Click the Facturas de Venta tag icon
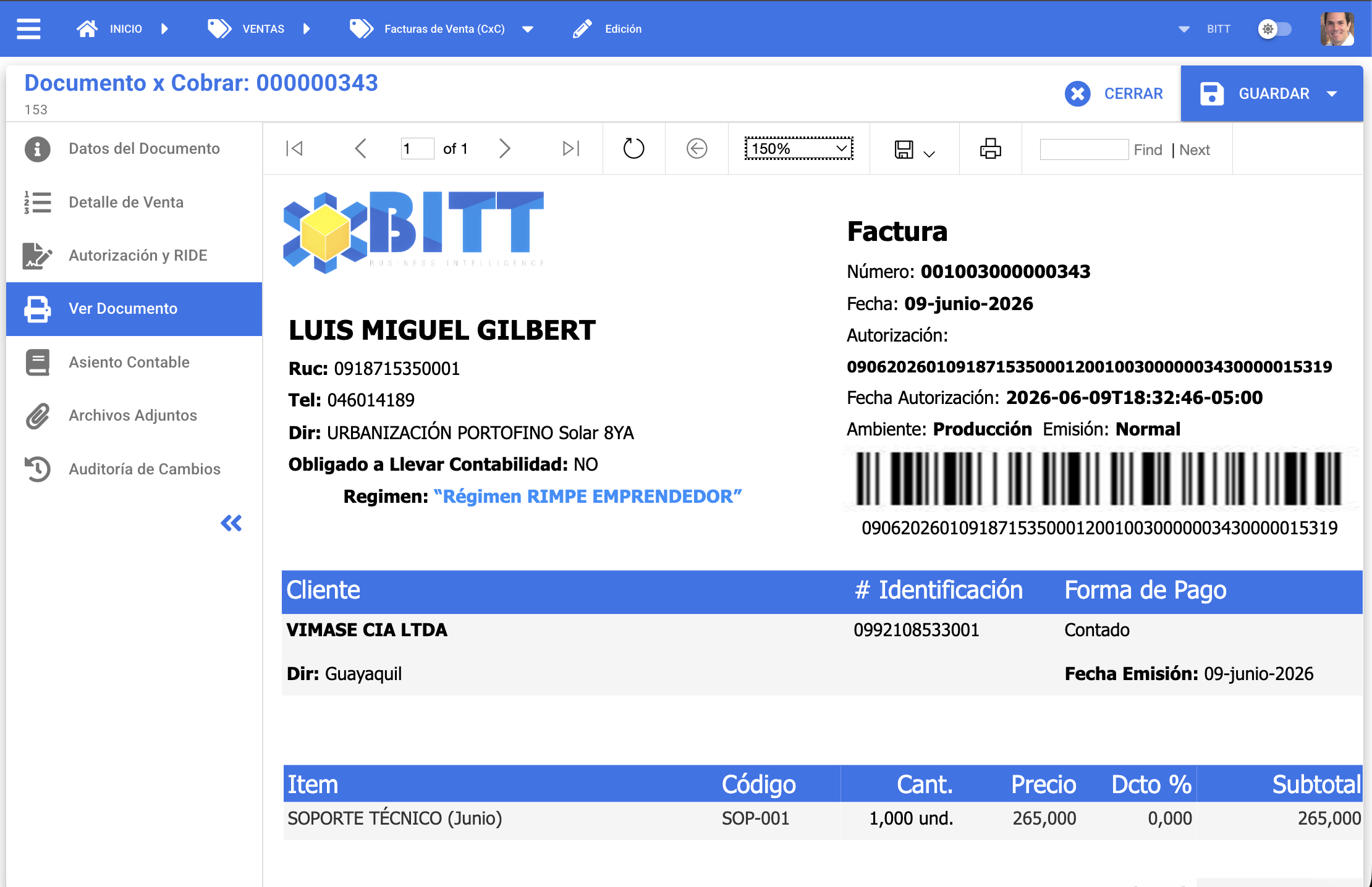 pos(362,29)
